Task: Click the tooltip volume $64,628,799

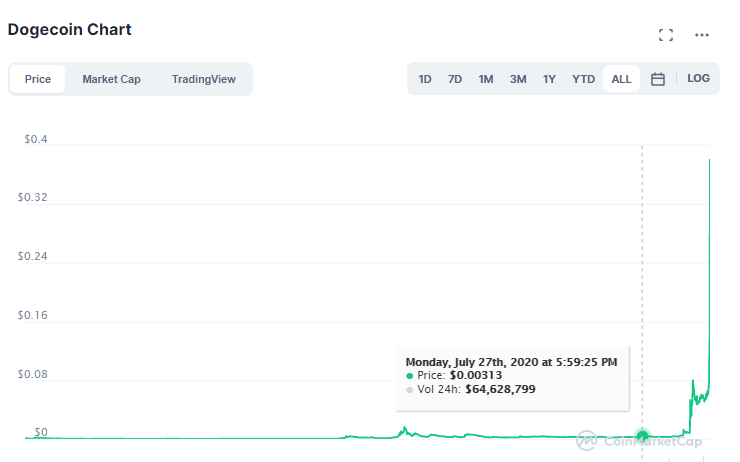Action: pos(500,389)
